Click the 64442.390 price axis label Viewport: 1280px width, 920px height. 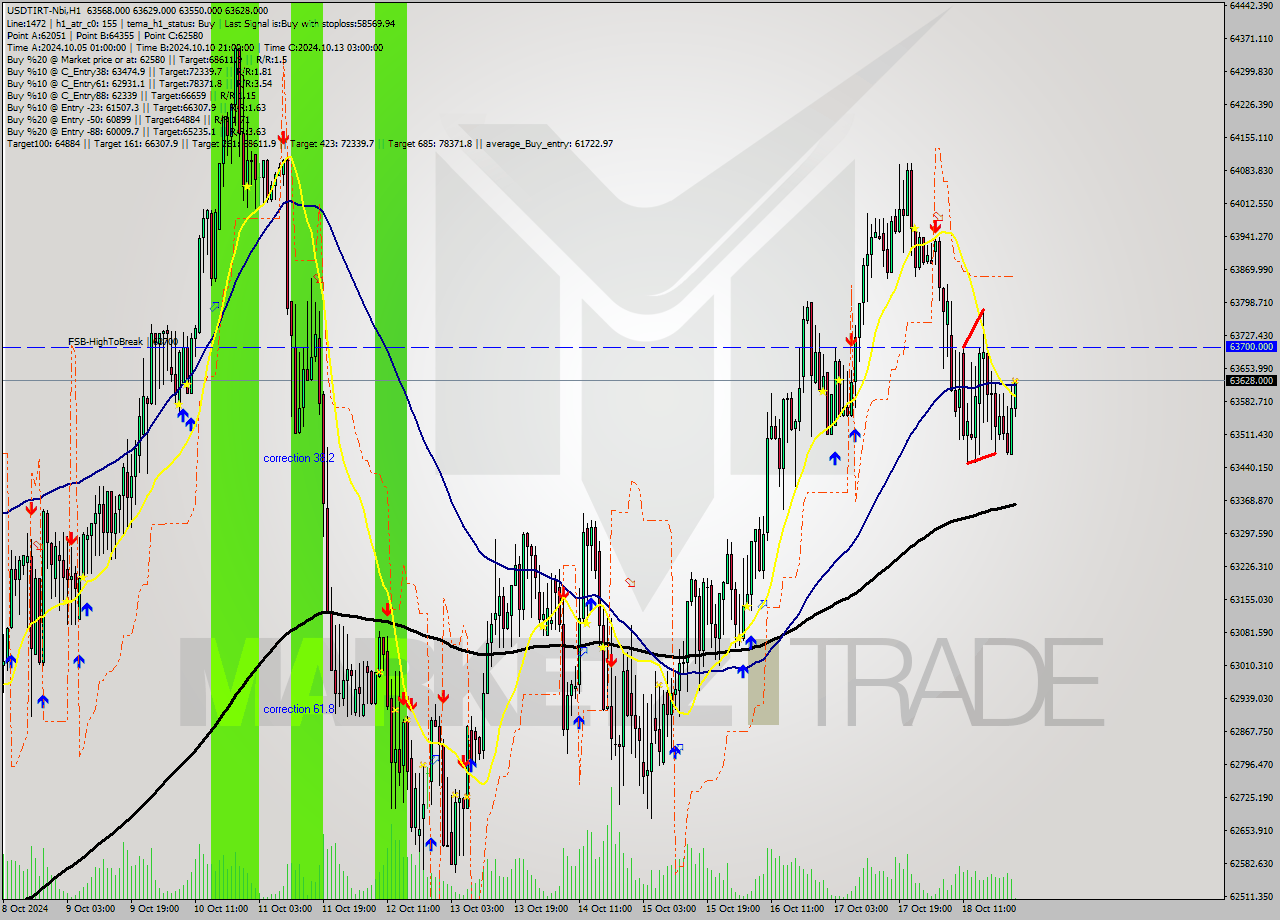(1251, 5)
